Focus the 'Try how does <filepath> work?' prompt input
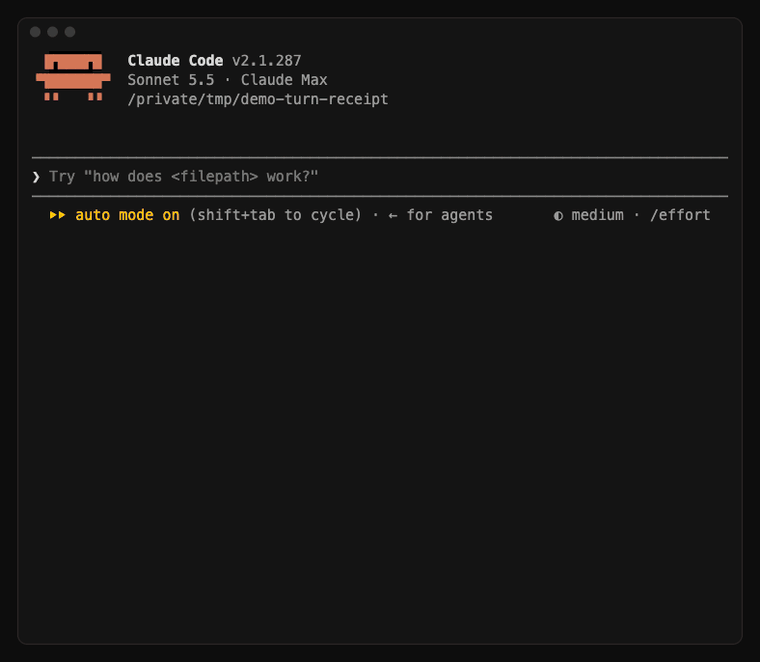 (x=380, y=177)
